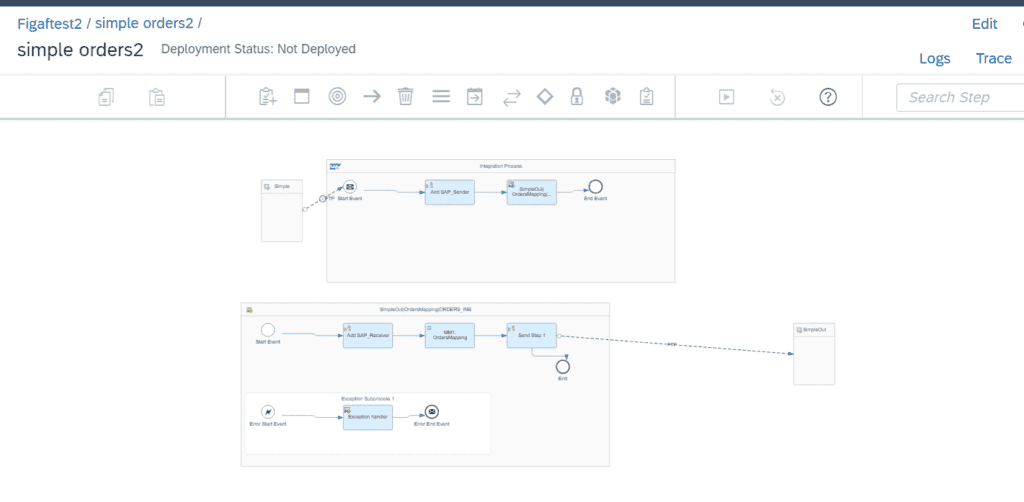Open the Help question mark icon
Screen dimensions: 1024x502
click(x=828, y=97)
